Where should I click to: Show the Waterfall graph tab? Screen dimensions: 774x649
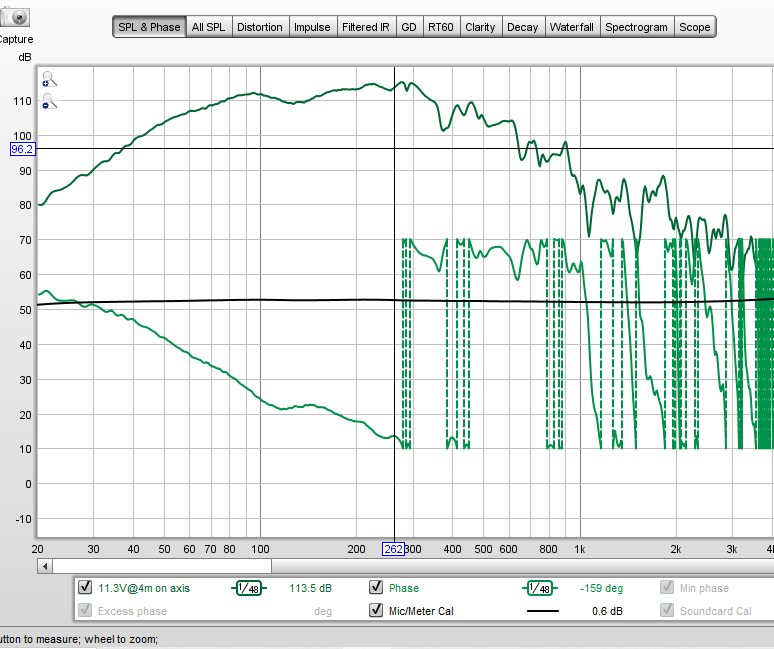click(573, 27)
